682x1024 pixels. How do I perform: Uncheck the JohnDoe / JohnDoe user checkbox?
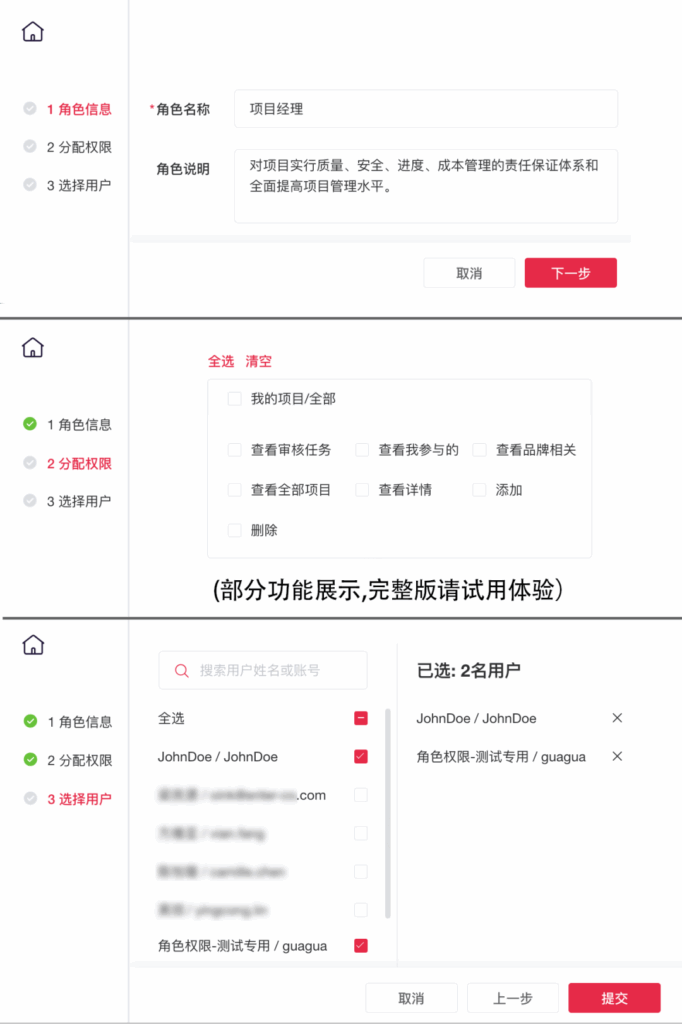(360, 757)
